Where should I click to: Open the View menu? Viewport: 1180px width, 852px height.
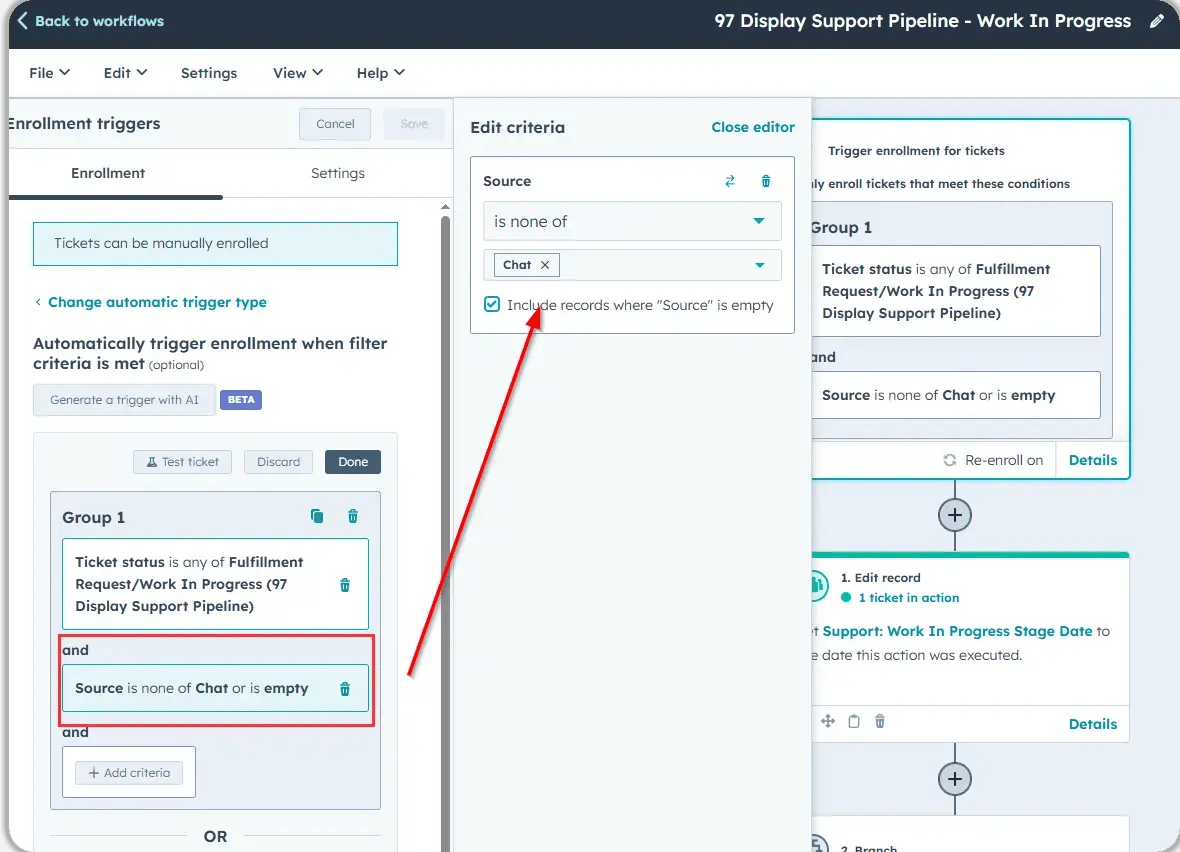(296, 72)
